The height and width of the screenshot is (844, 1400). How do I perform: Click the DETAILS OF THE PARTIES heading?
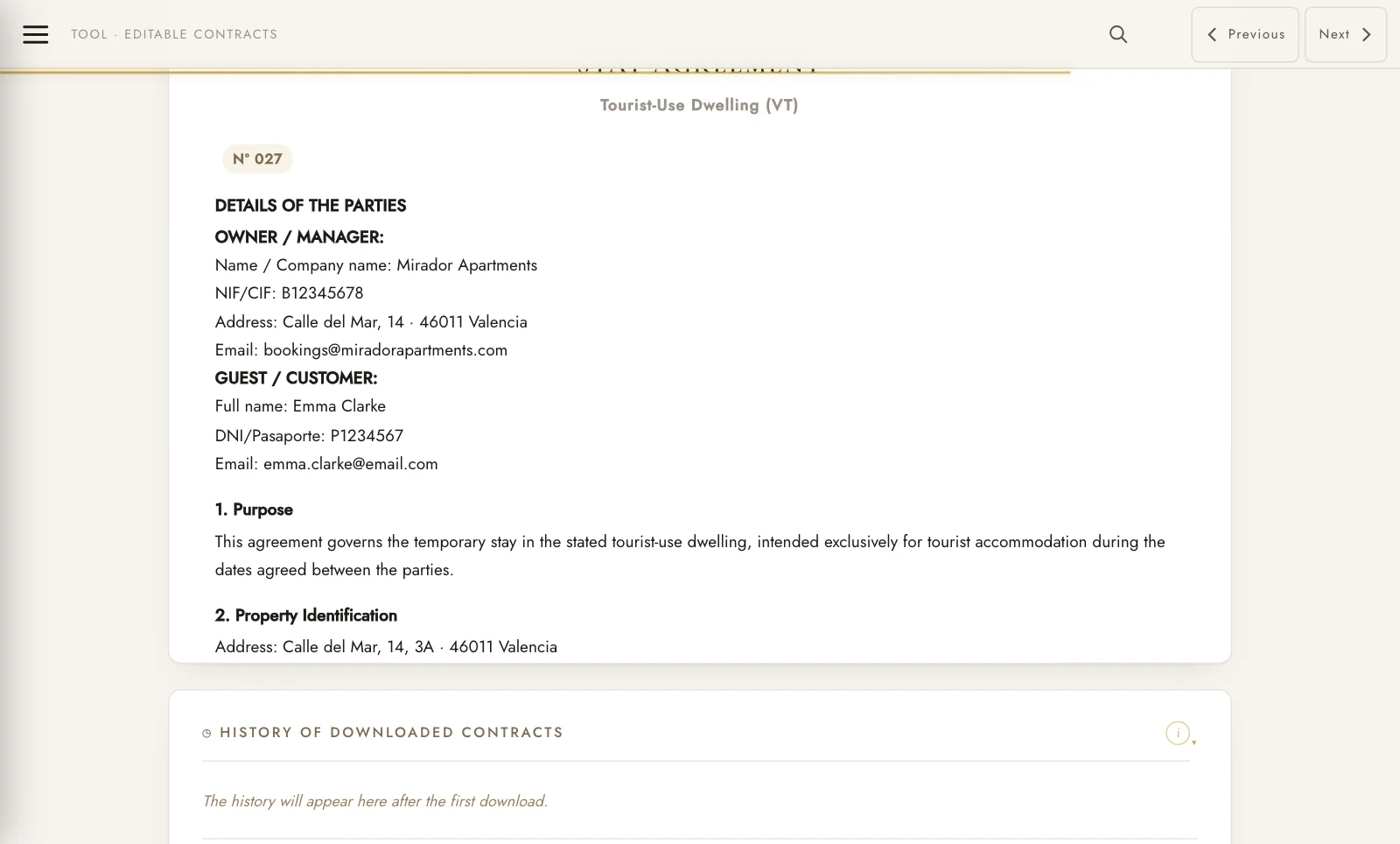(x=311, y=206)
